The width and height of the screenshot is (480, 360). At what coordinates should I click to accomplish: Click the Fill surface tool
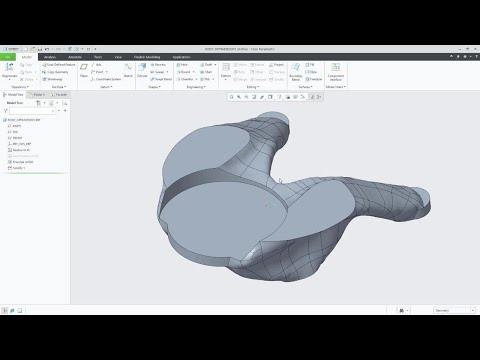tap(310, 64)
